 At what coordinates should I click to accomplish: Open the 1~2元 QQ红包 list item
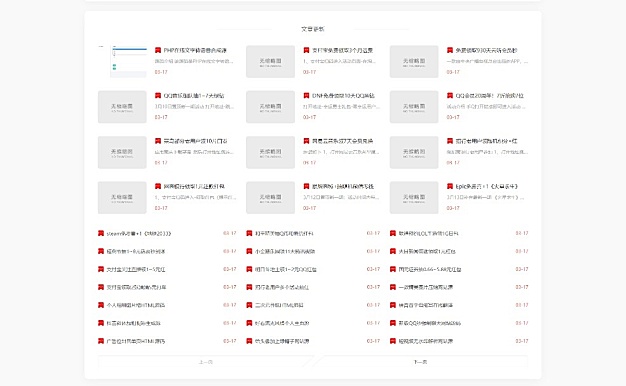(x=285, y=269)
